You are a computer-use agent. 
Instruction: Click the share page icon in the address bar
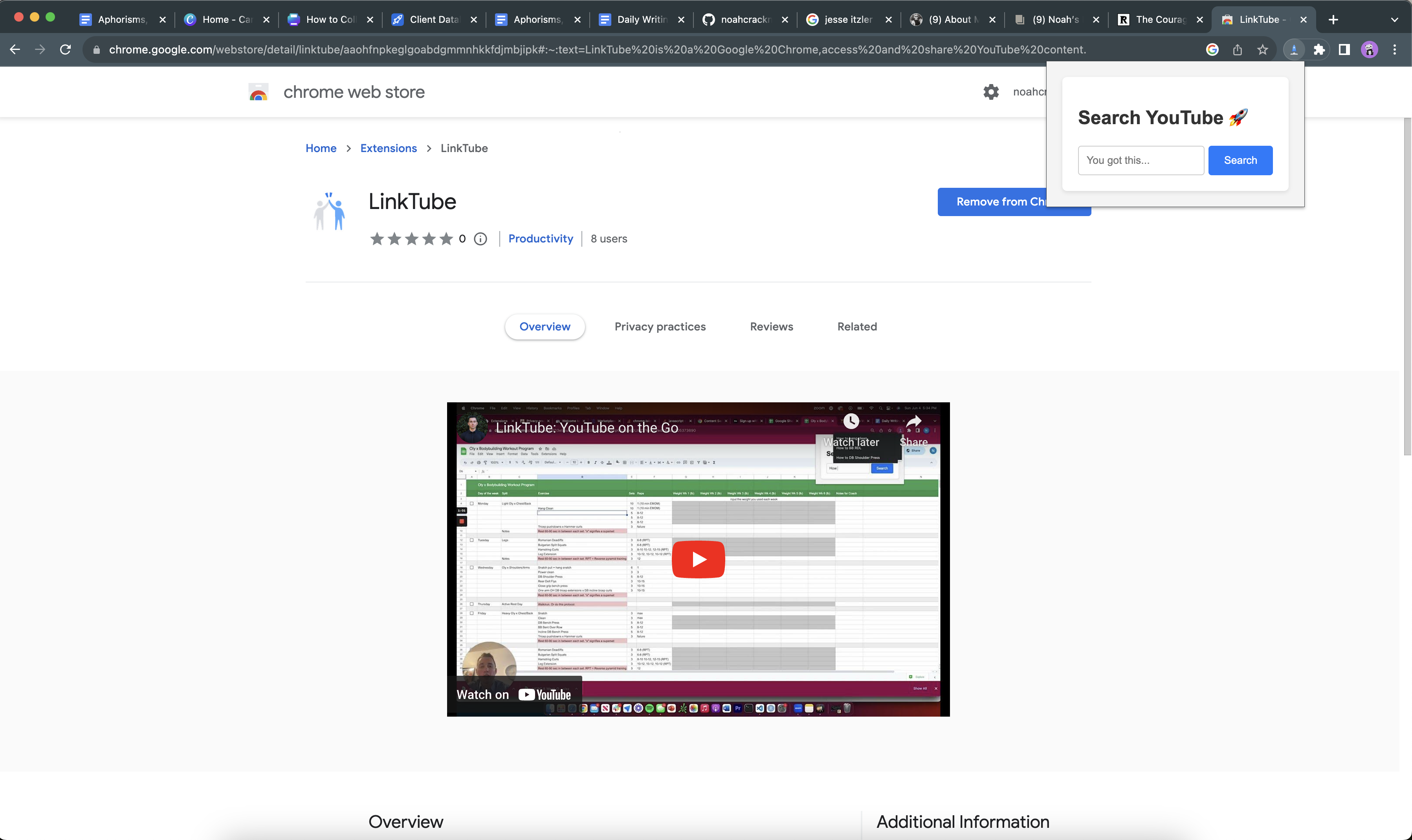[1238, 50]
